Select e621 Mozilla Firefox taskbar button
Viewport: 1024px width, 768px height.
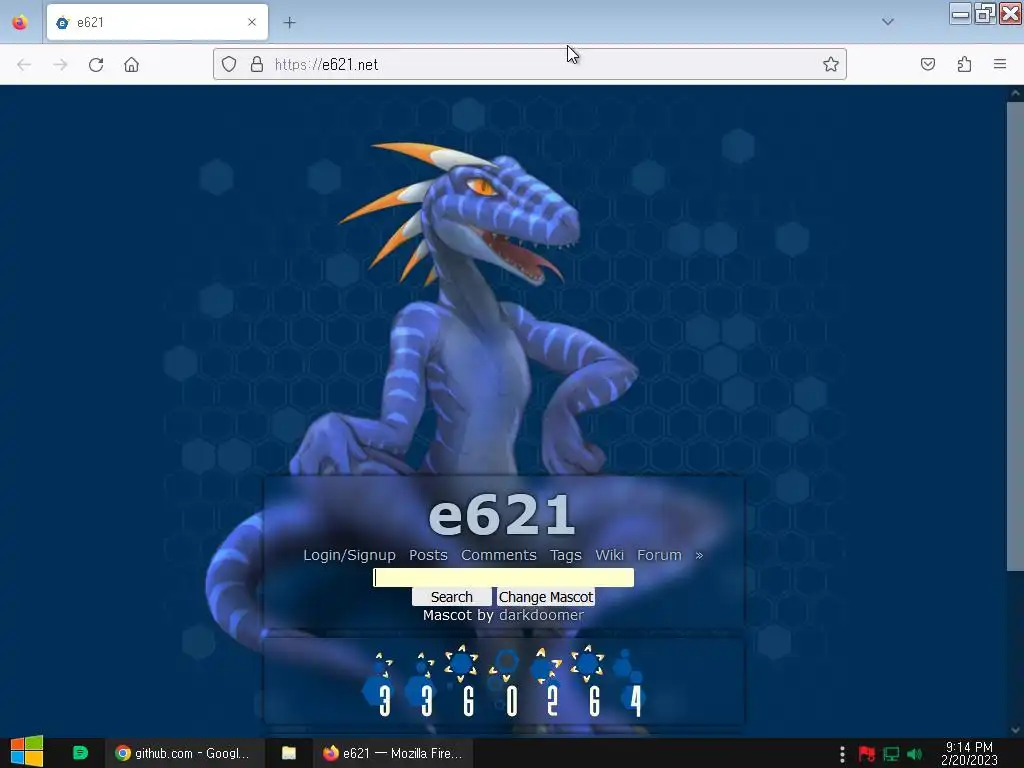(x=392, y=753)
